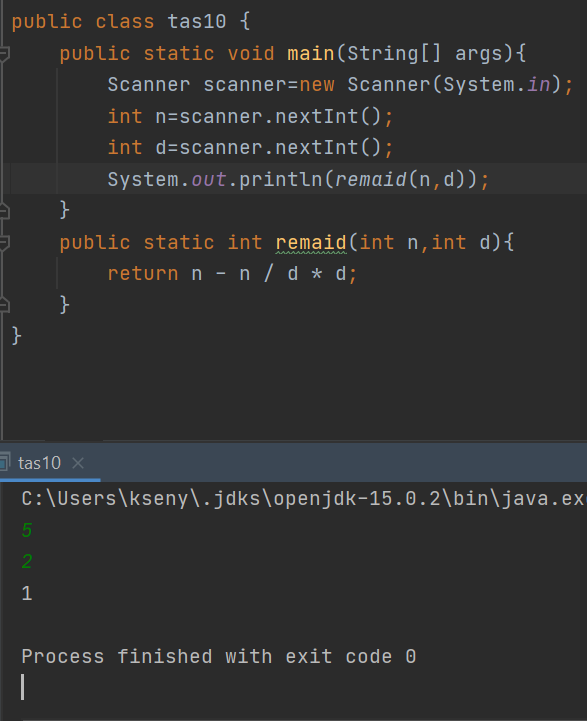Click the 'public class tas10 {' line
The height and width of the screenshot is (721, 587).
pyautogui.click(x=131, y=22)
